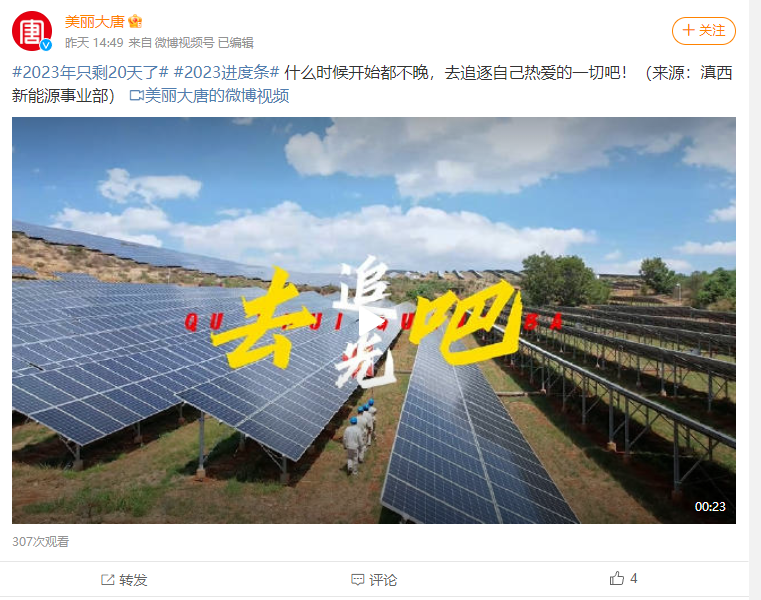Click the crown membership icon beside 美丽大唐
Viewport: 761px width, 600px height.
click(x=135, y=21)
